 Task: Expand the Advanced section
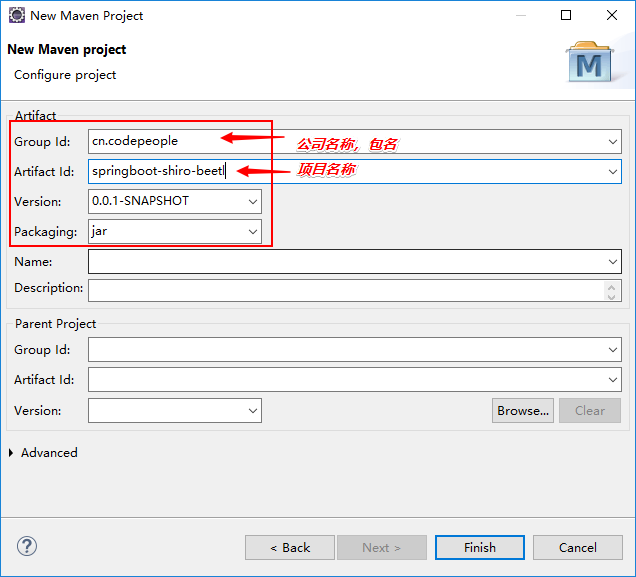pos(11,453)
